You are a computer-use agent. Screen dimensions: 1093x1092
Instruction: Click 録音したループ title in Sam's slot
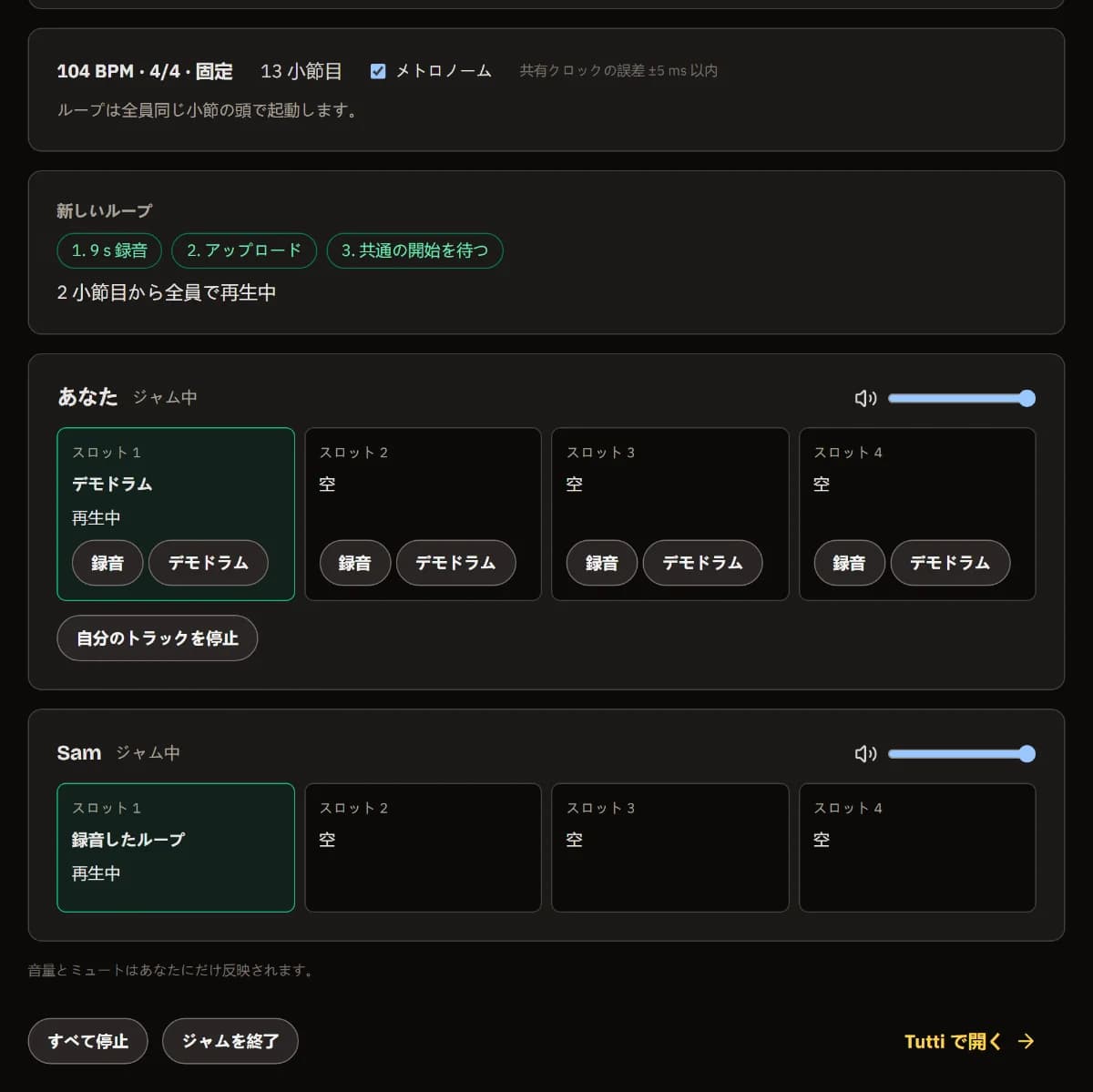click(x=128, y=840)
